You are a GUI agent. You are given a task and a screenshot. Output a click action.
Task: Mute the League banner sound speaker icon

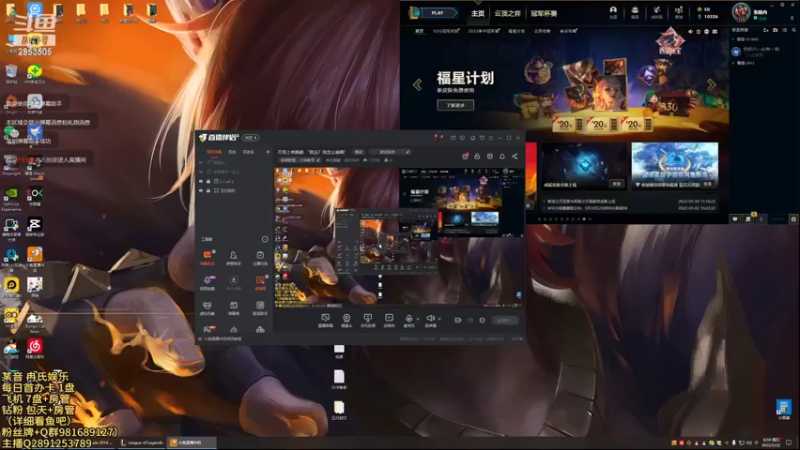click(691, 32)
